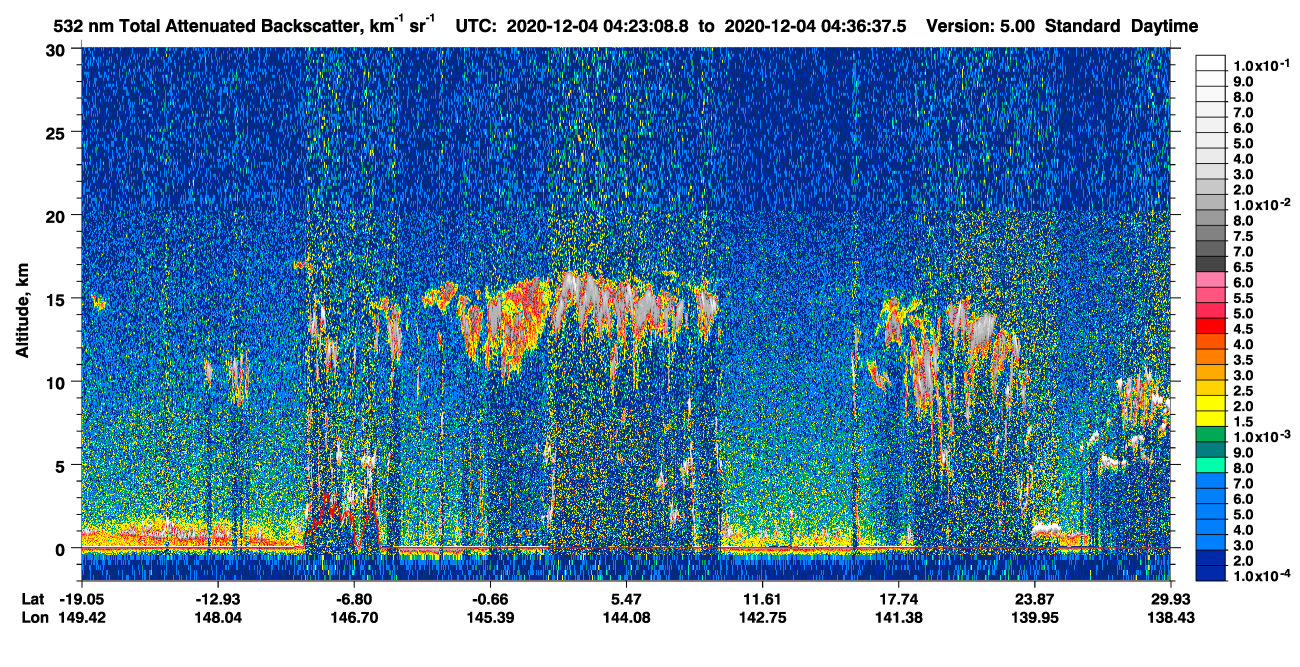The image size is (1300, 667).
Task: Click longitude value 149.42
Action: click(83, 617)
